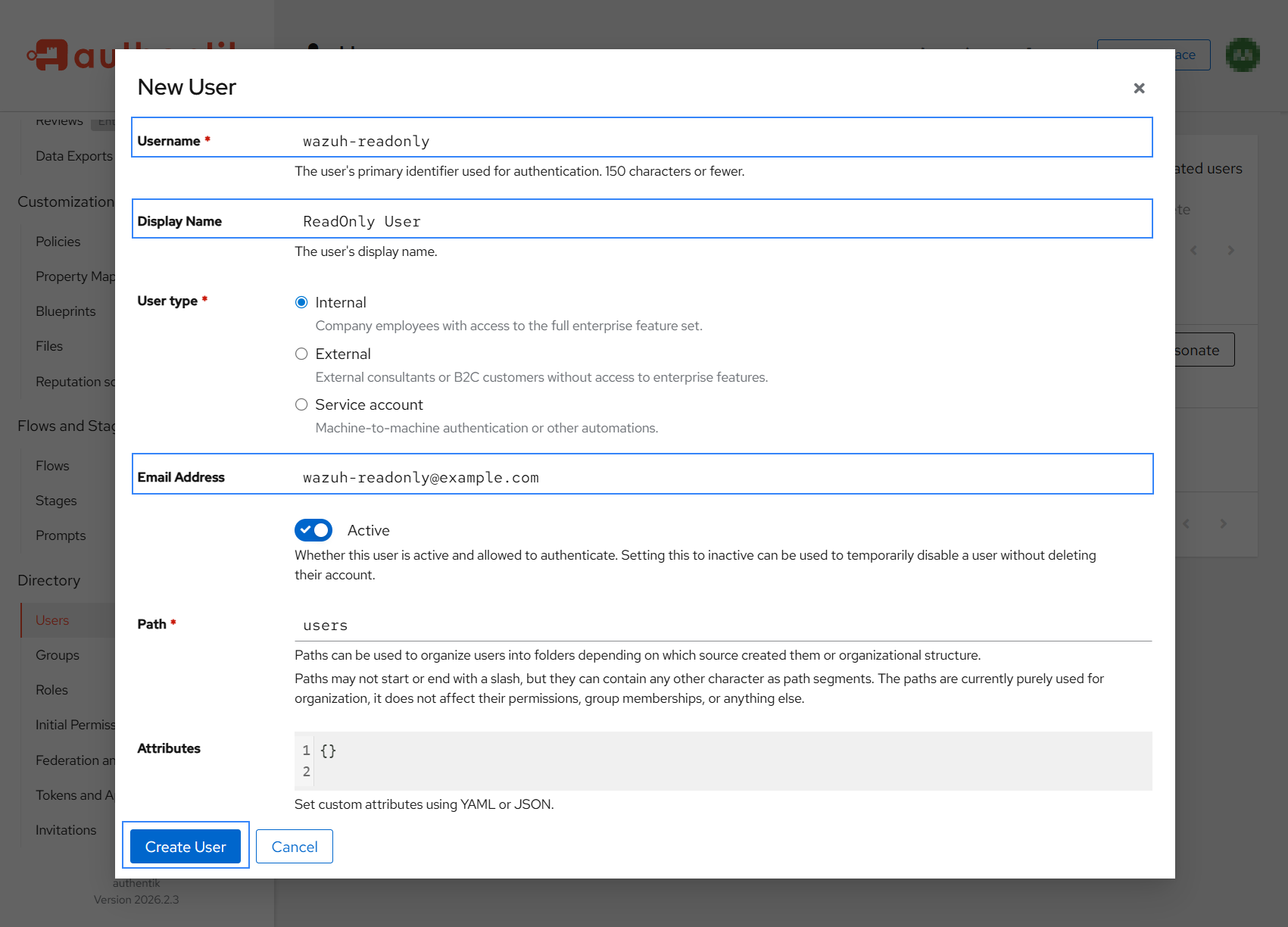
Task: Click the authentik logo
Action: coord(70,55)
